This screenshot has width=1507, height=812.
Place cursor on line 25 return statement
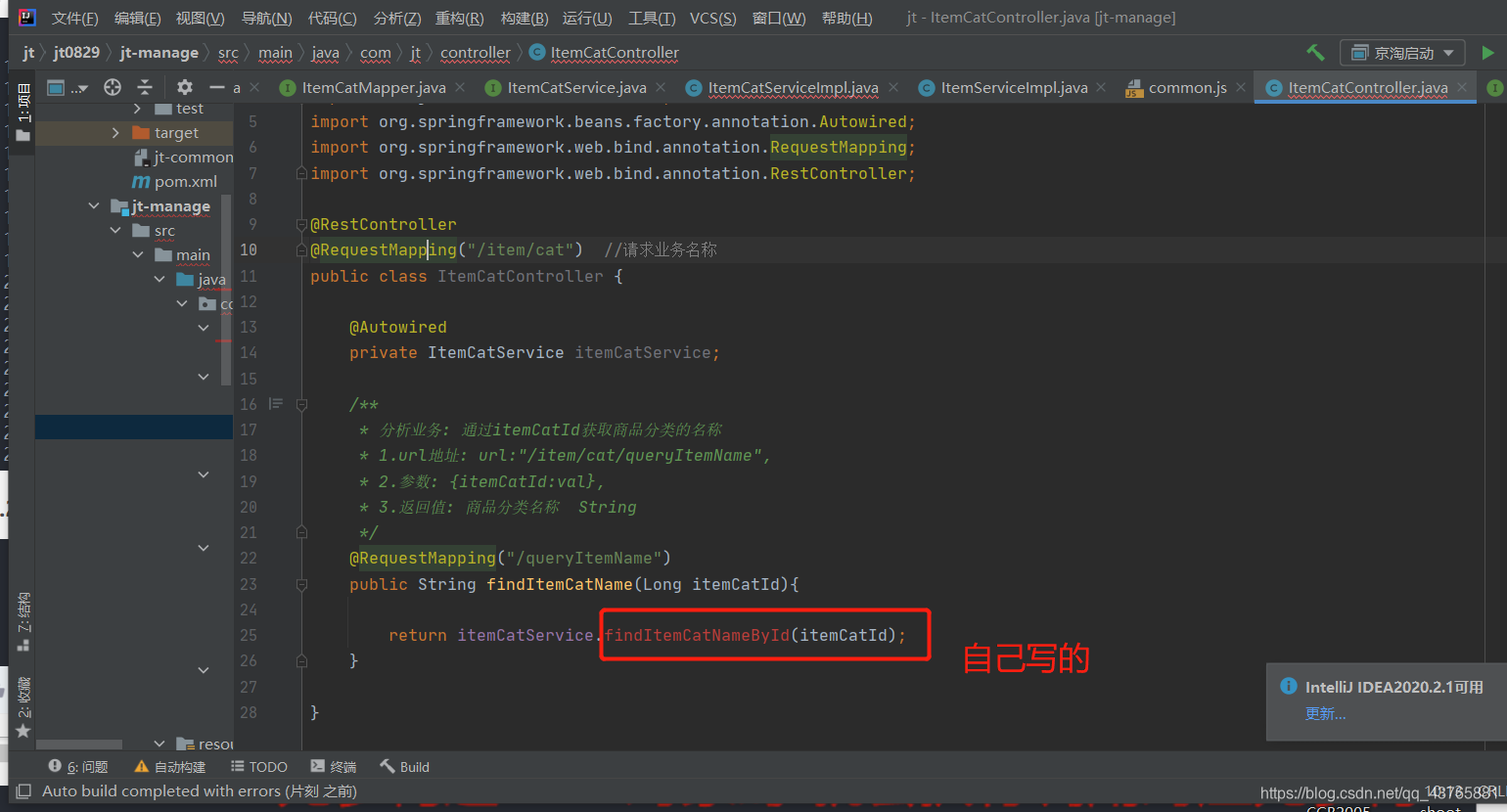pyautogui.click(x=647, y=635)
